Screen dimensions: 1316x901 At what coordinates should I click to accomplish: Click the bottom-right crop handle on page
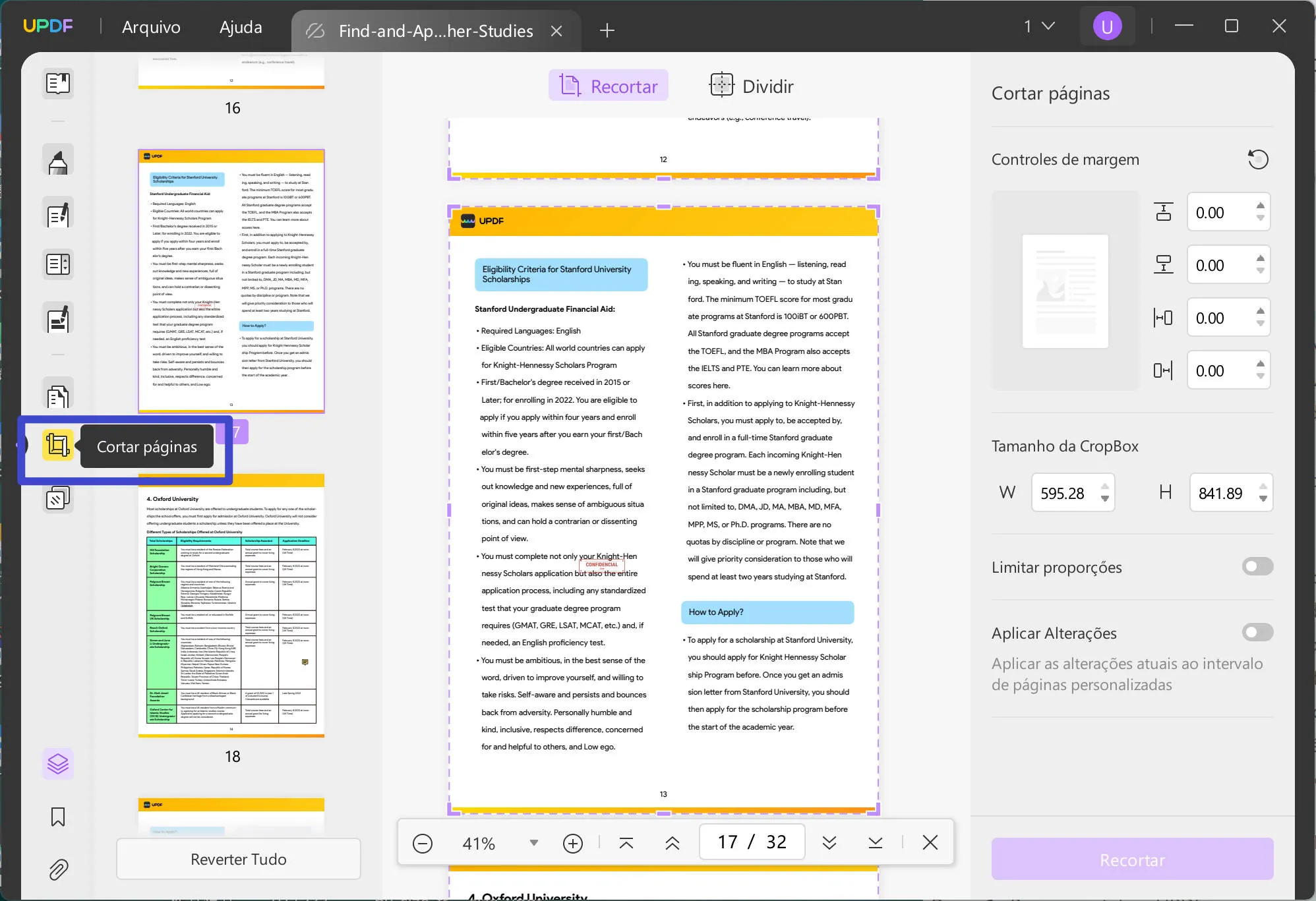pos(874,809)
